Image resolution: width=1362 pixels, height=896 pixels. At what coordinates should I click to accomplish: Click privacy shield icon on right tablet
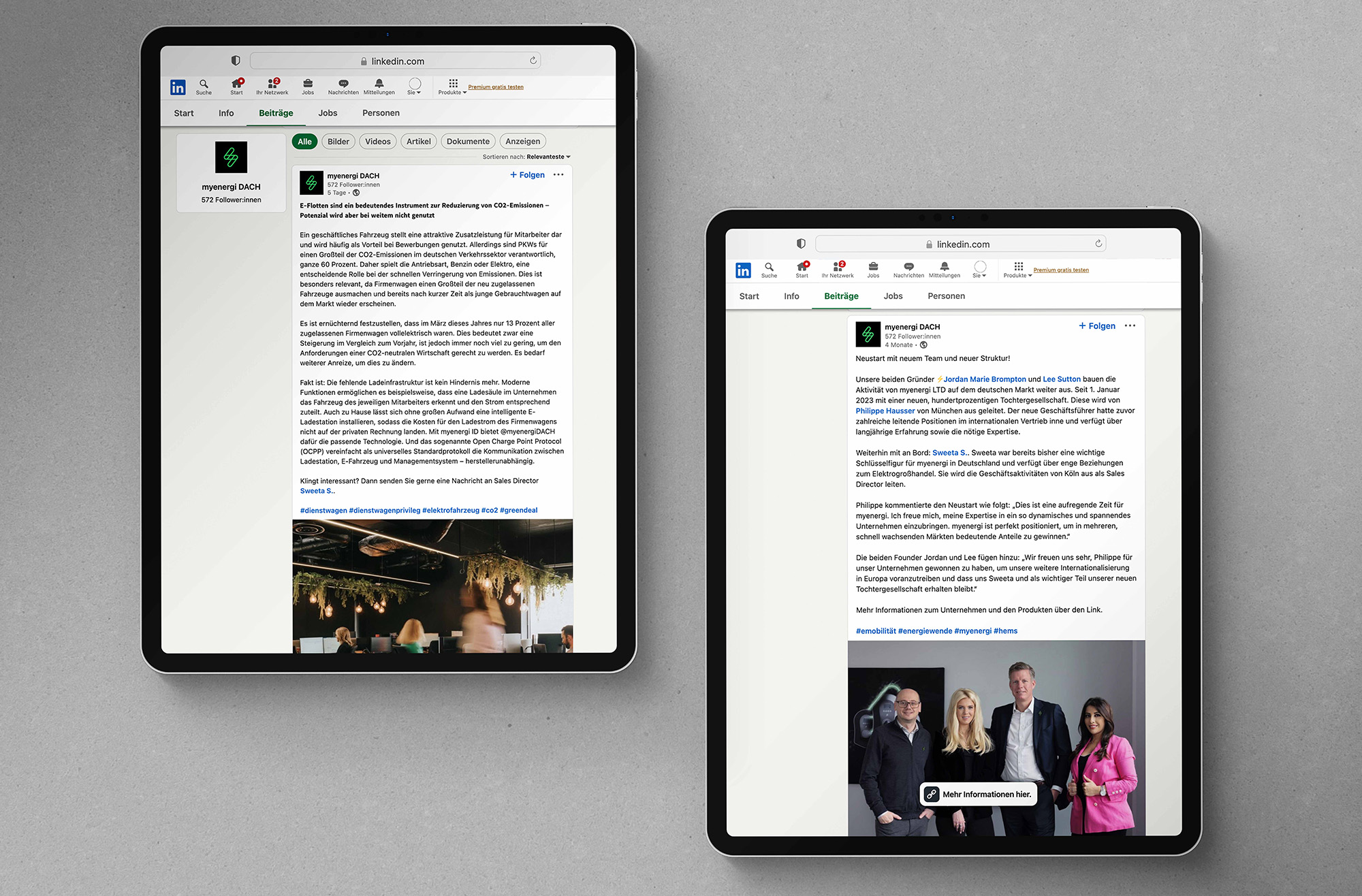point(801,244)
